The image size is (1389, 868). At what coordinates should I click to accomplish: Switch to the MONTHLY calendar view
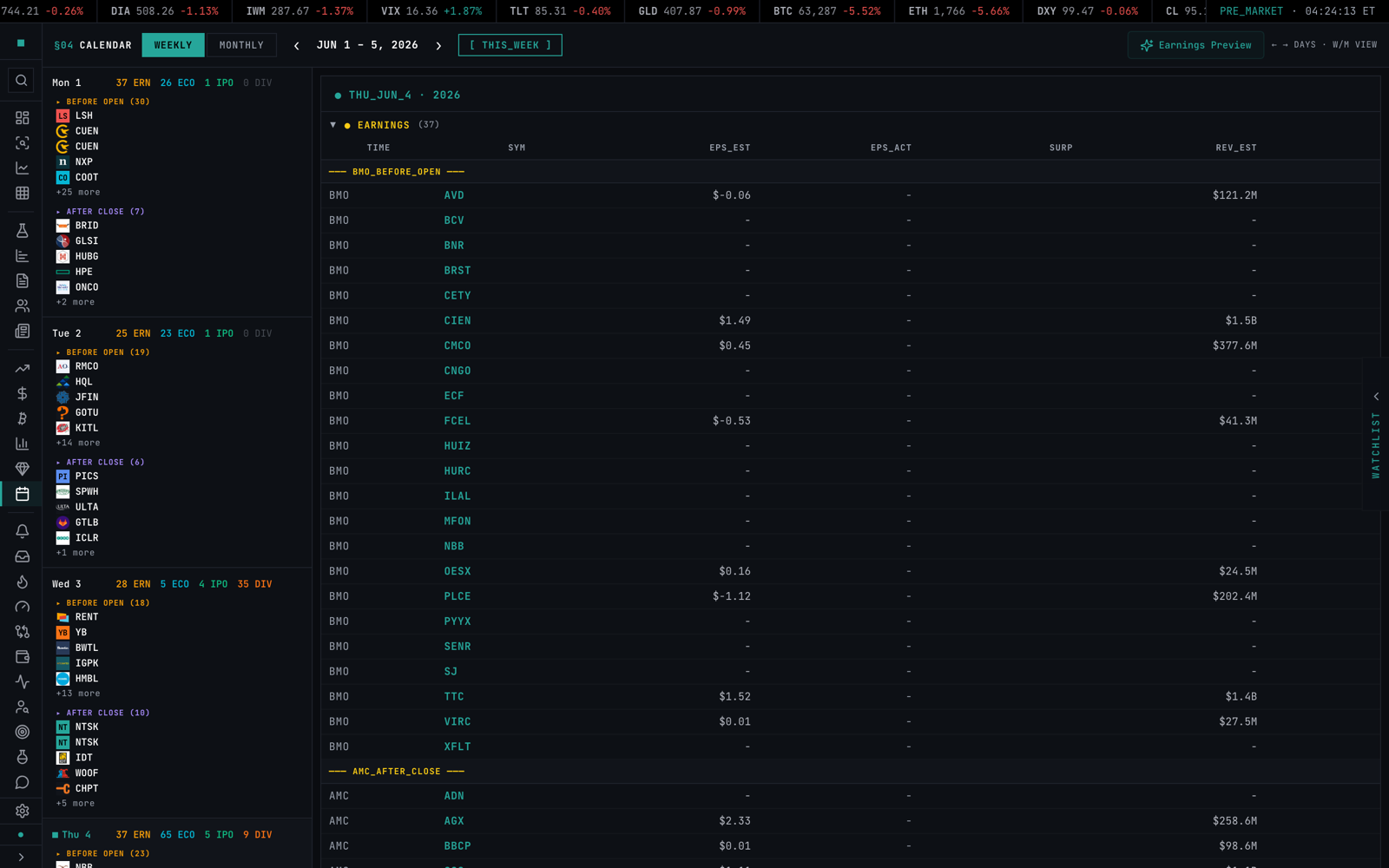[x=241, y=45]
